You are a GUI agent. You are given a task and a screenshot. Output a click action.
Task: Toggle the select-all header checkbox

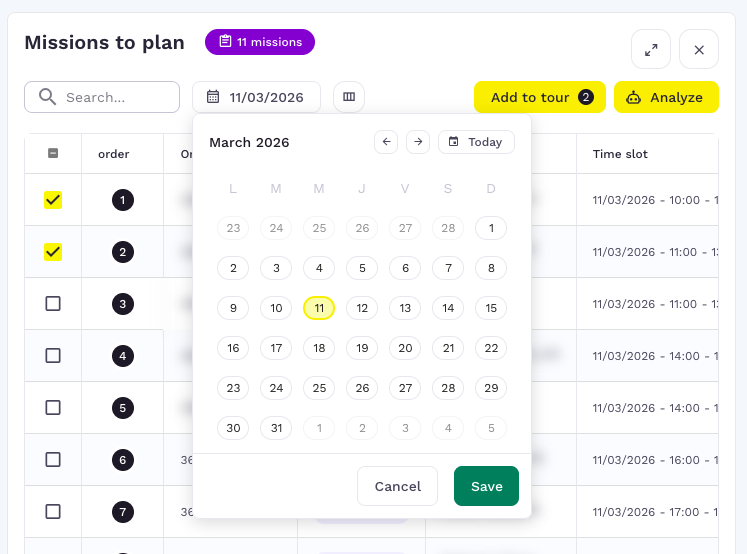tap(53, 154)
